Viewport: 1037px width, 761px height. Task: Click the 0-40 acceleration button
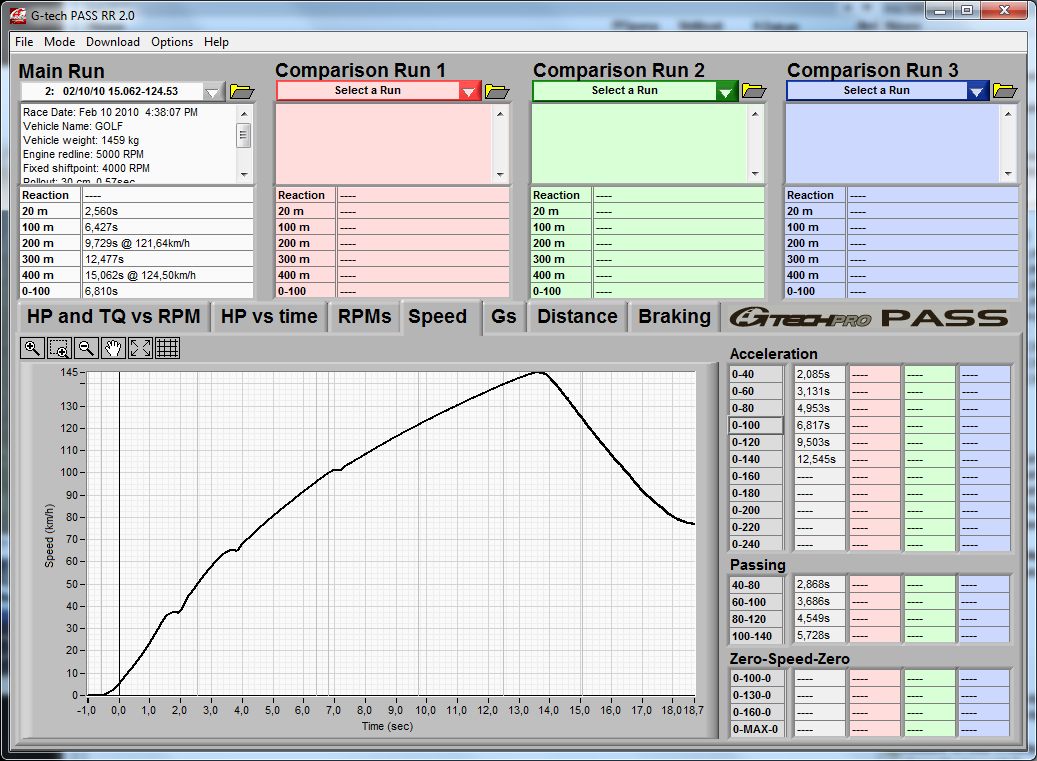tap(756, 374)
